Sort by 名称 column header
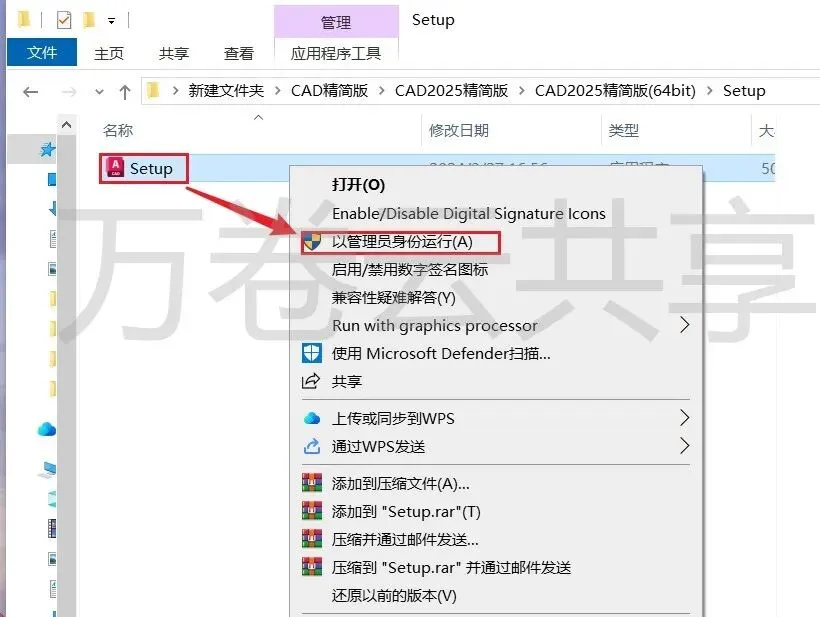Screen dimensions: 820x617 118,130
